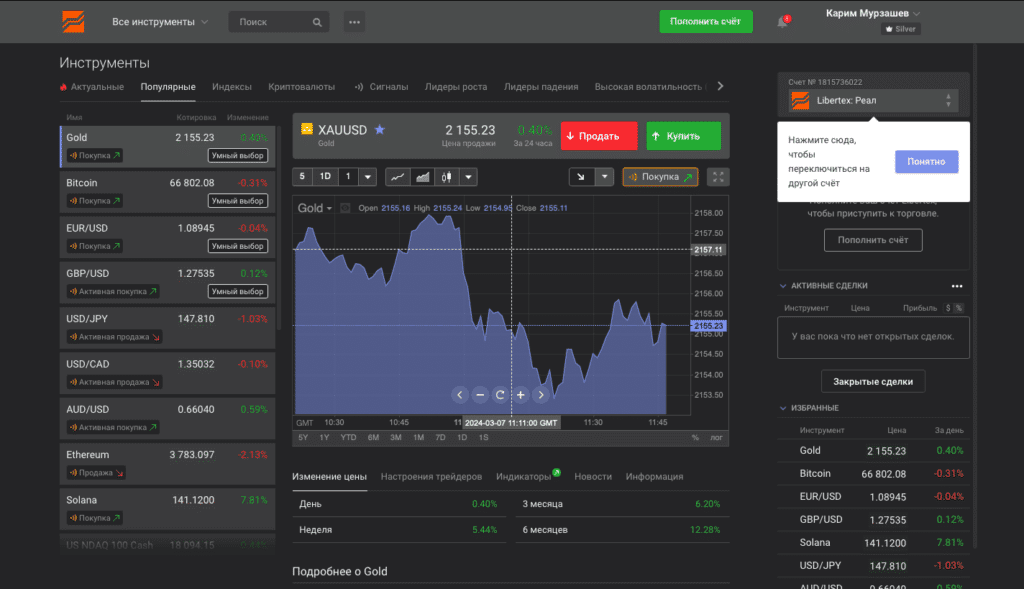Zoom in on the chart
Screen dimensions: 1024x589
click(x=520, y=394)
